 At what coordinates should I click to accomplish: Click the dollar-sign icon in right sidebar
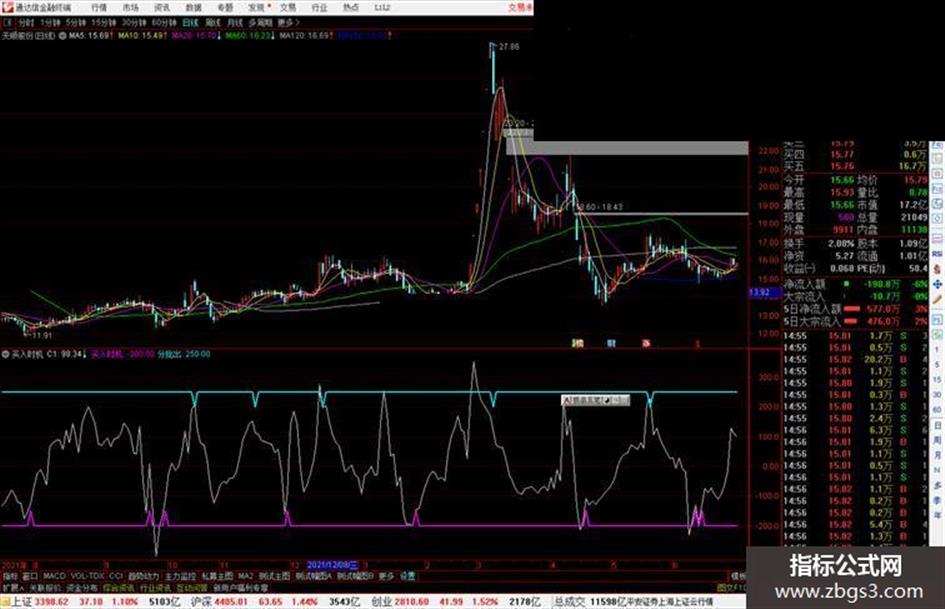tap(937, 269)
